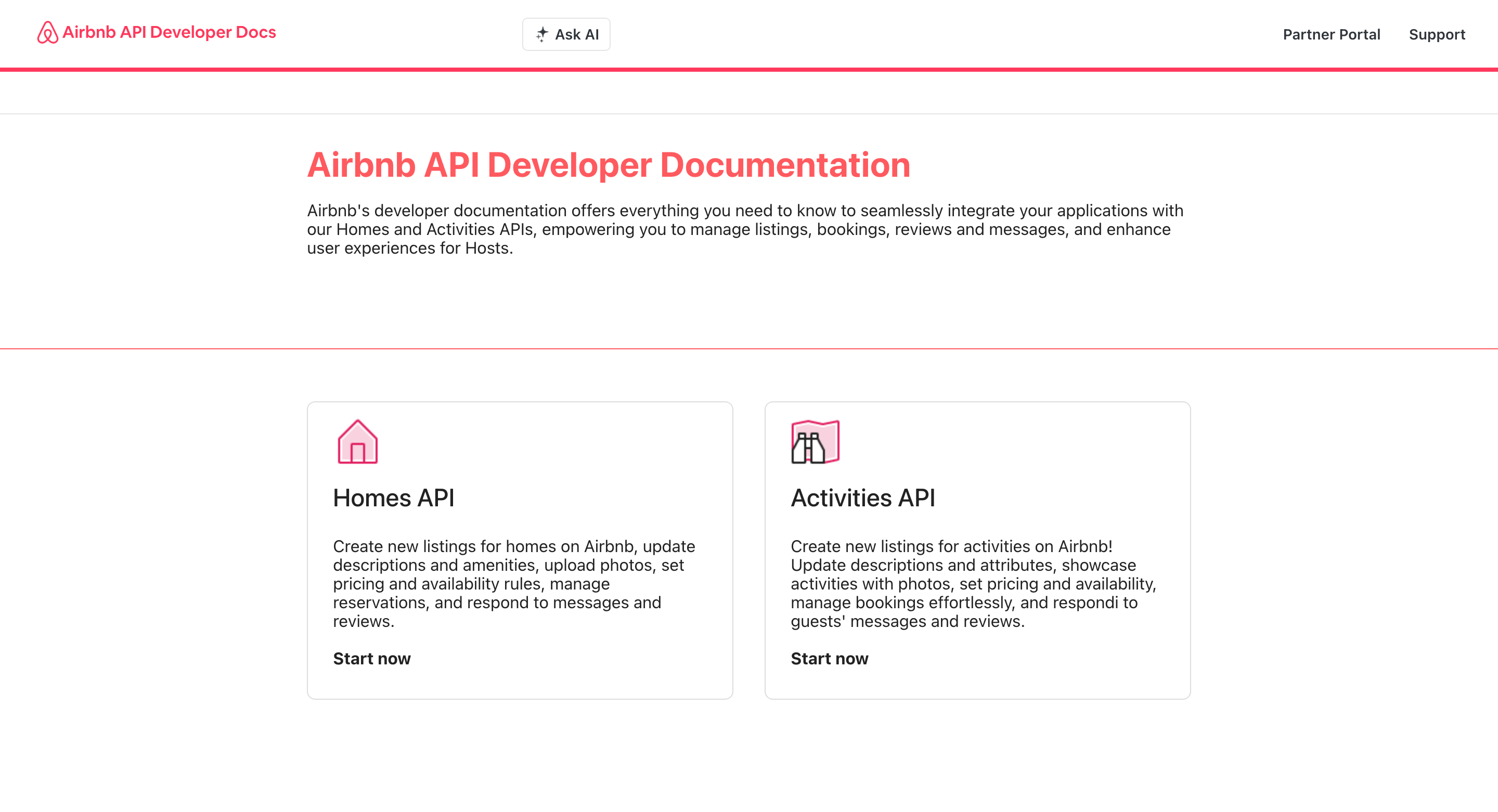The width and height of the screenshot is (1498, 812).
Task: Click the Homes API house icon
Action: (358, 442)
